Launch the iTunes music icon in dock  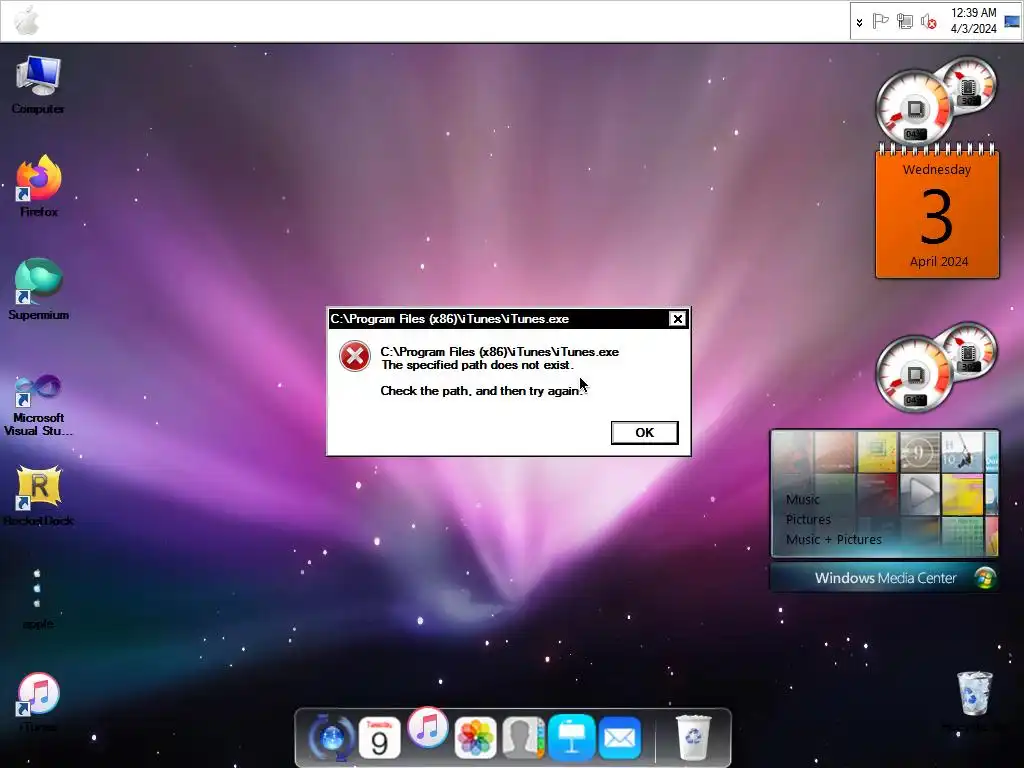[428, 727]
